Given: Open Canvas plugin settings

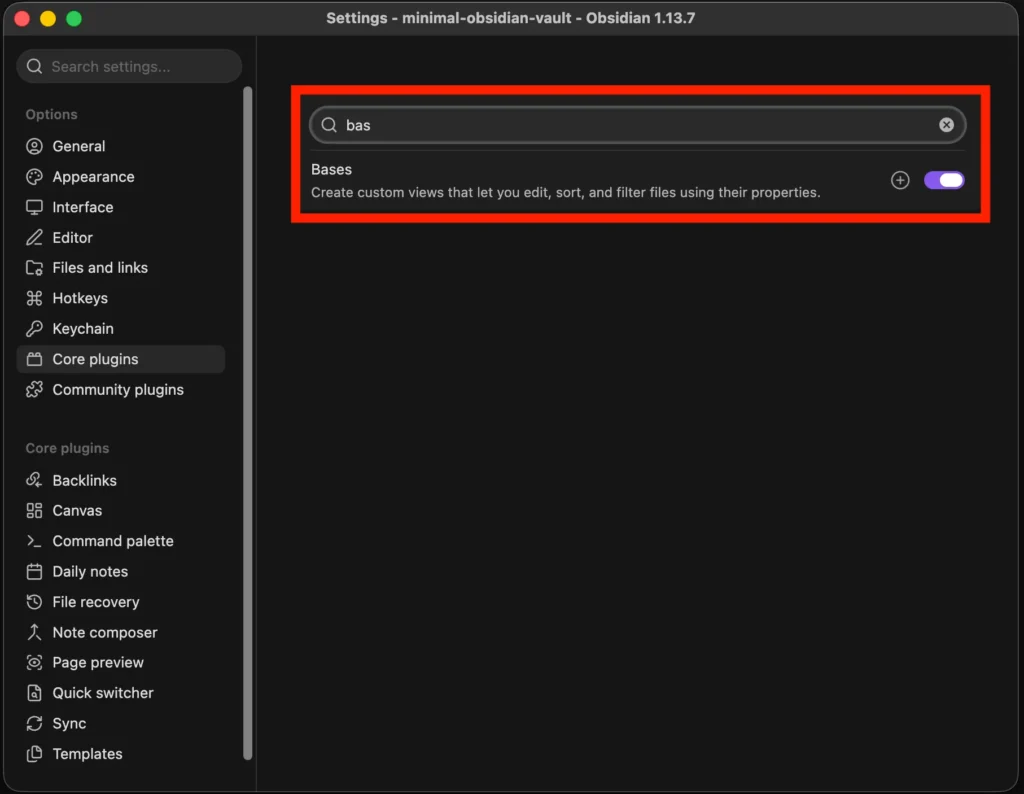Looking at the screenshot, I should coord(121,511).
